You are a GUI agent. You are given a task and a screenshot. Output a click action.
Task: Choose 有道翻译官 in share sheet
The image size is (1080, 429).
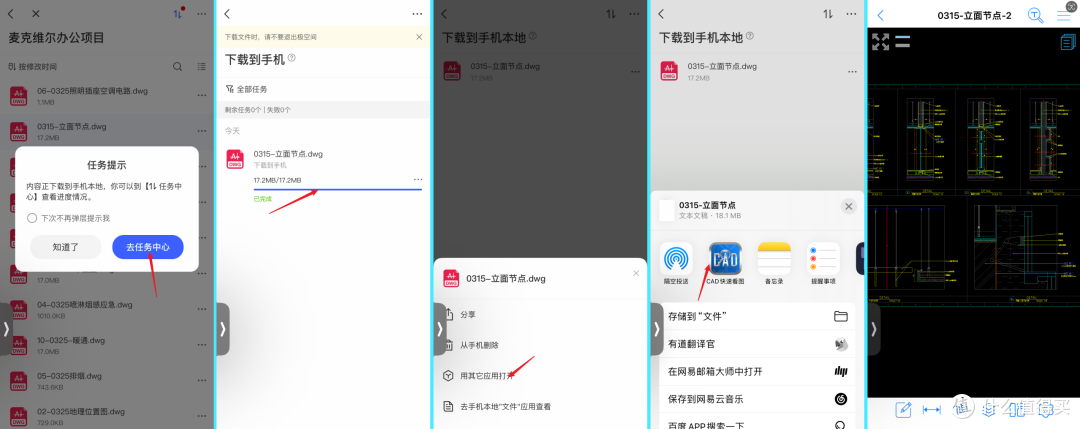(x=757, y=344)
